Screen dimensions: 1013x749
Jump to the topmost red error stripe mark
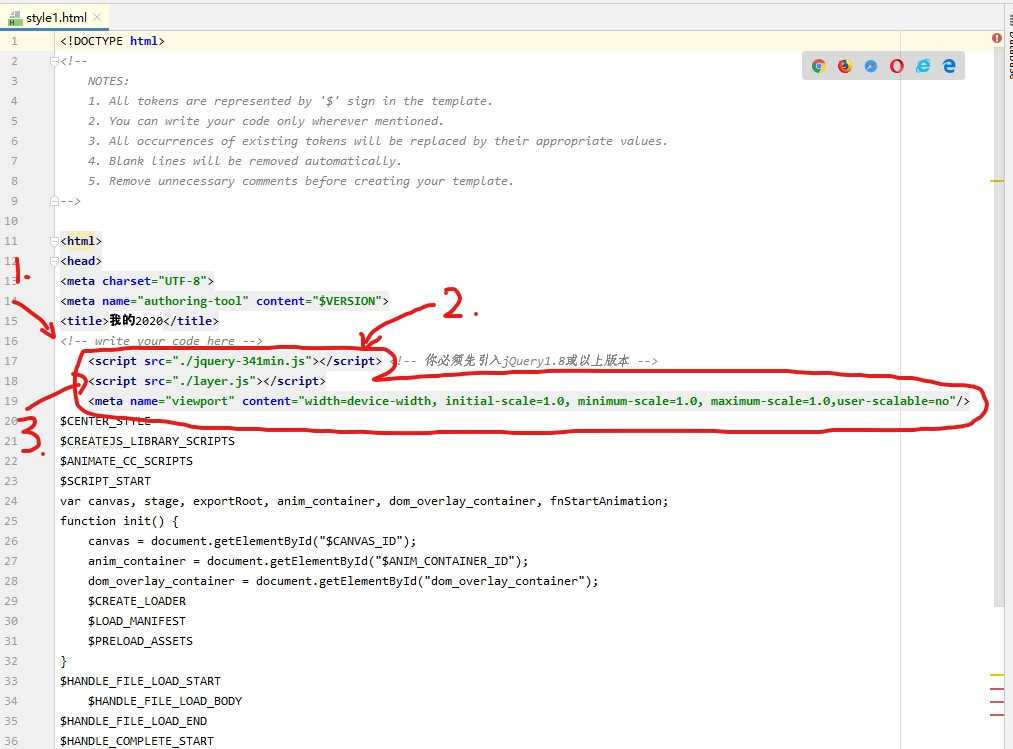[x=997, y=689]
